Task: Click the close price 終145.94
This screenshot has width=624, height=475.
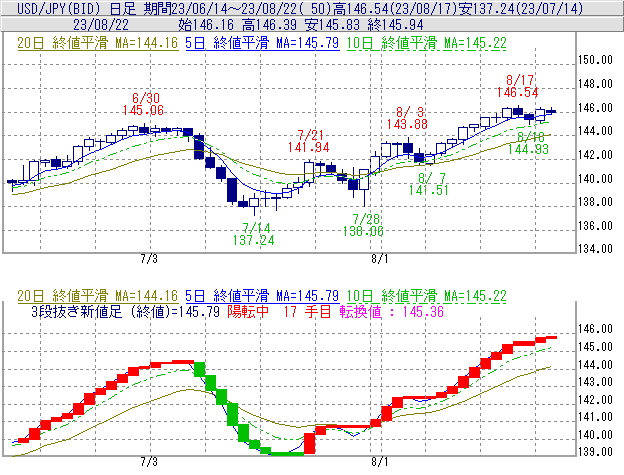Action: coord(396,25)
